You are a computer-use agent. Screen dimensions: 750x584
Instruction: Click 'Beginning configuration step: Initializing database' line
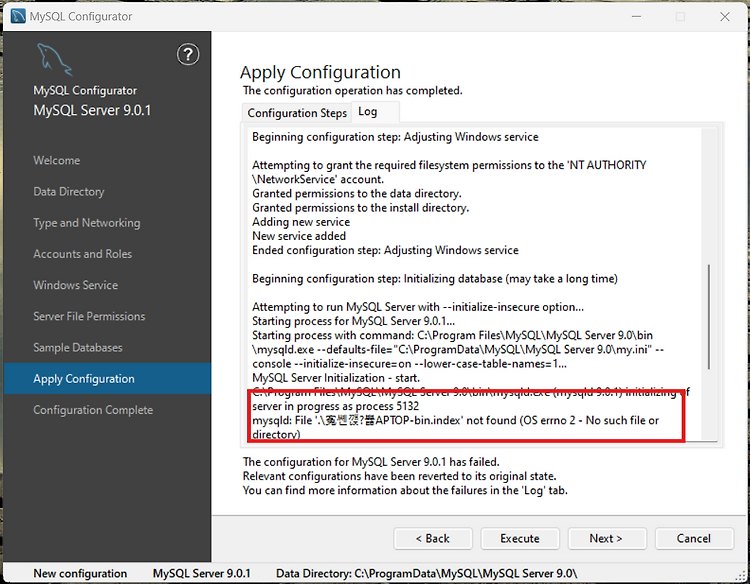[x=435, y=278]
